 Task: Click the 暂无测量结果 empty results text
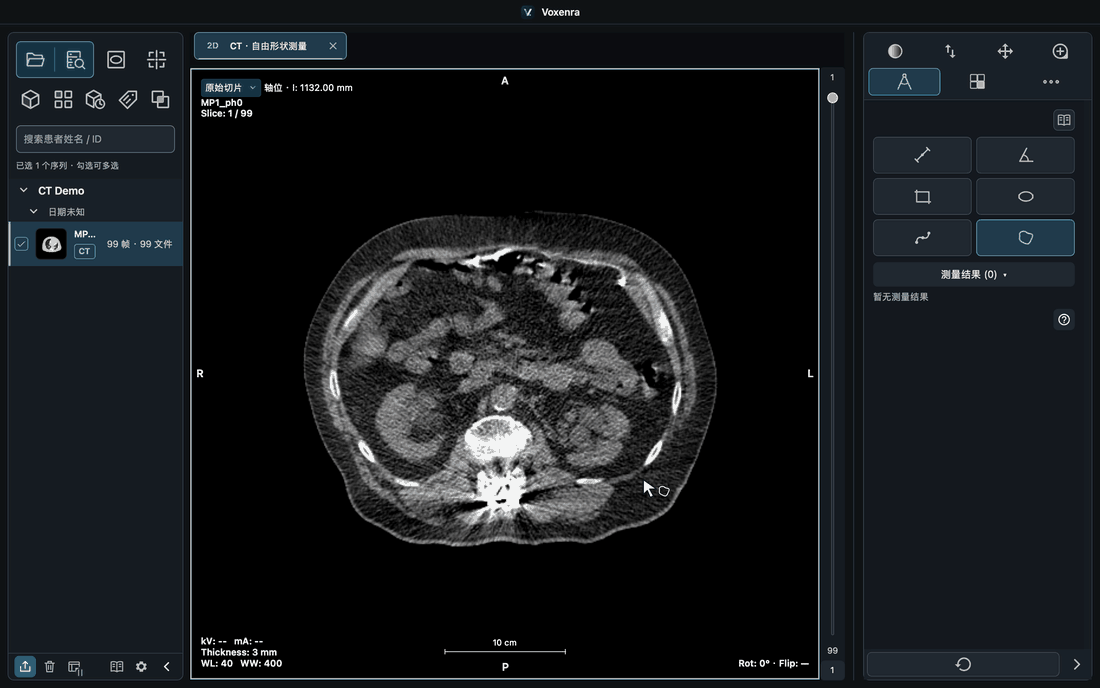pyautogui.click(x=900, y=297)
